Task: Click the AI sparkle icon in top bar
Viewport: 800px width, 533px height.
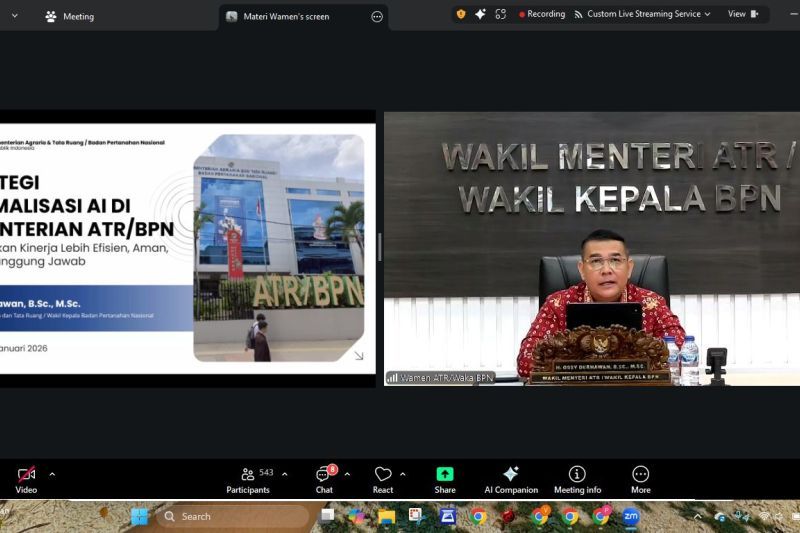Action: [480, 14]
